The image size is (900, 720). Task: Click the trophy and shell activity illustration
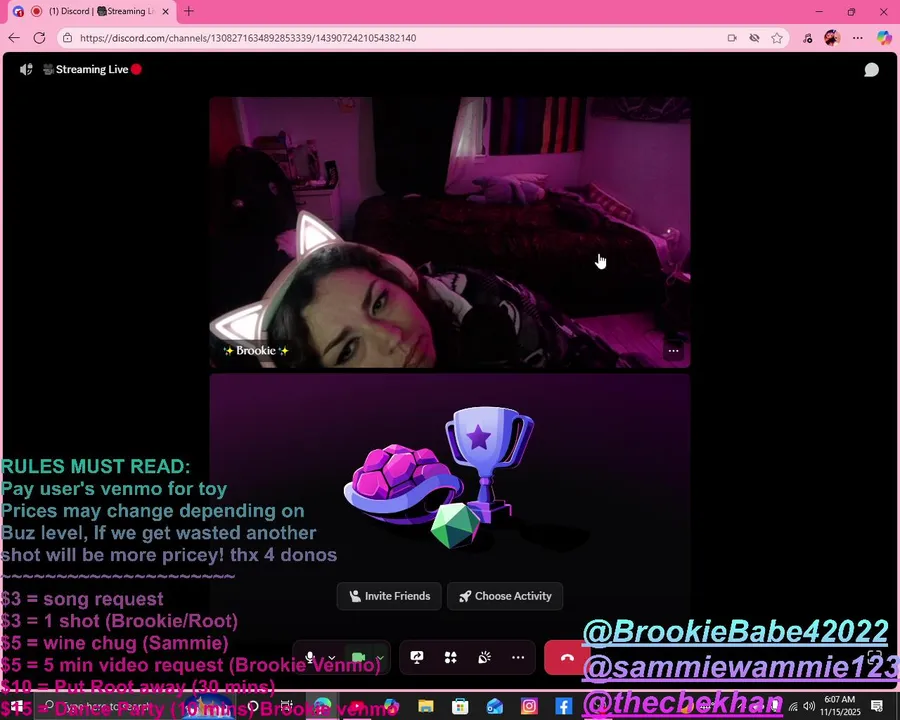tap(440, 478)
